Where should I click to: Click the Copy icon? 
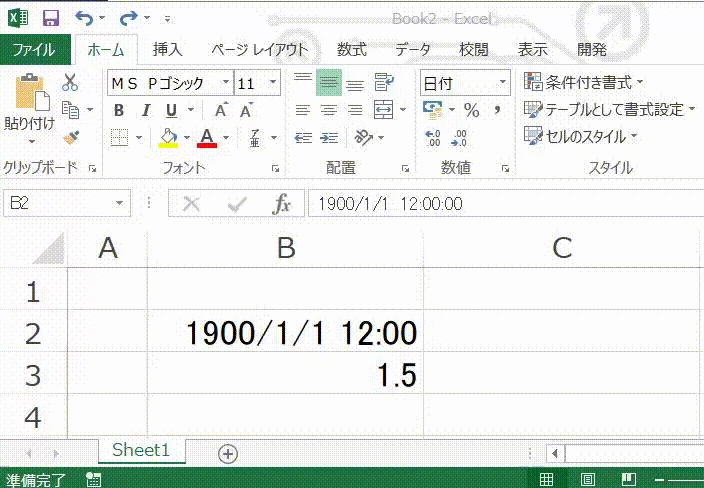point(70,110)
